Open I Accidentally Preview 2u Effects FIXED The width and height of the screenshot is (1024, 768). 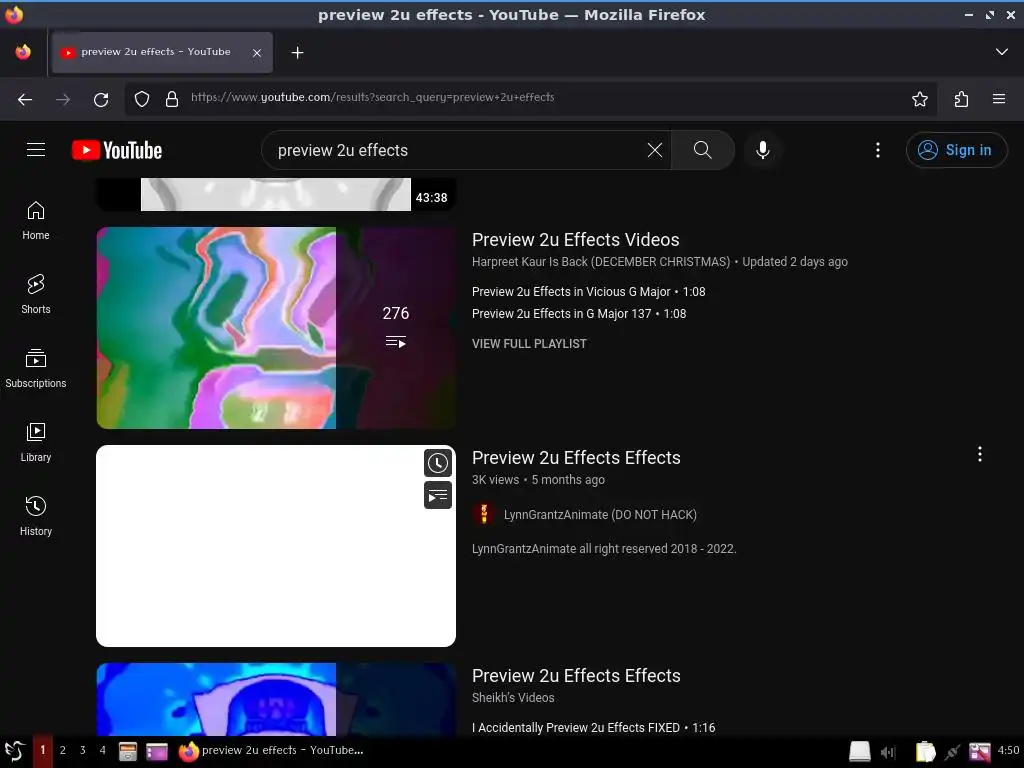(593, 728)
